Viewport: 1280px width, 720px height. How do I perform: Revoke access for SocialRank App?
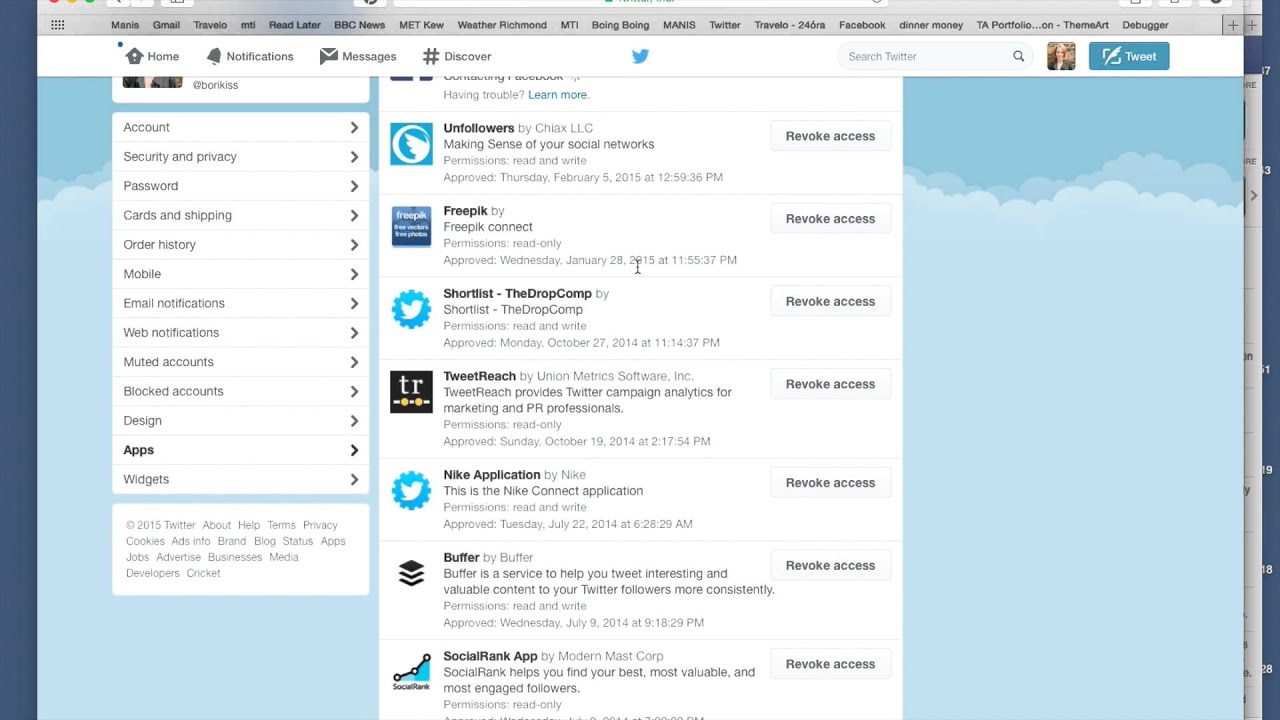[x=830, y=664]
